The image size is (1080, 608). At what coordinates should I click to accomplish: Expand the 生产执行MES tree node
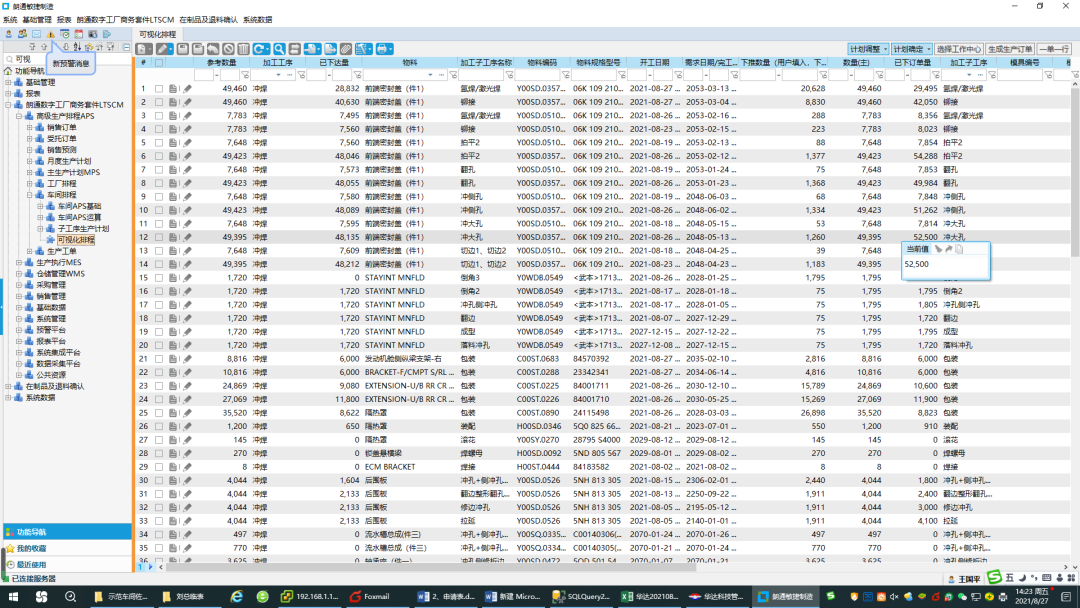coord(18,262)
